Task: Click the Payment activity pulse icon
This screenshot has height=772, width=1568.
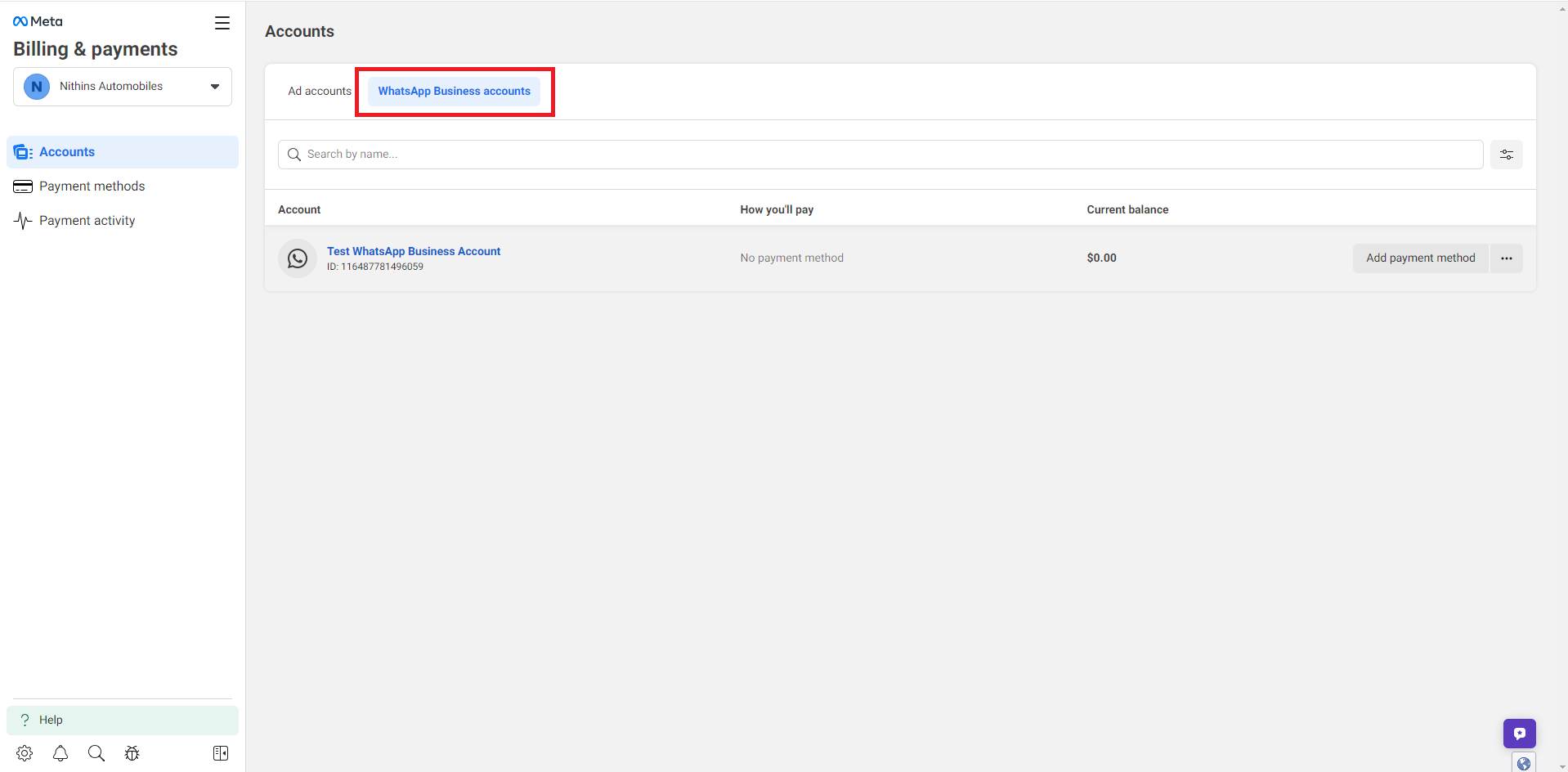Action: click(x=23, y=221)
